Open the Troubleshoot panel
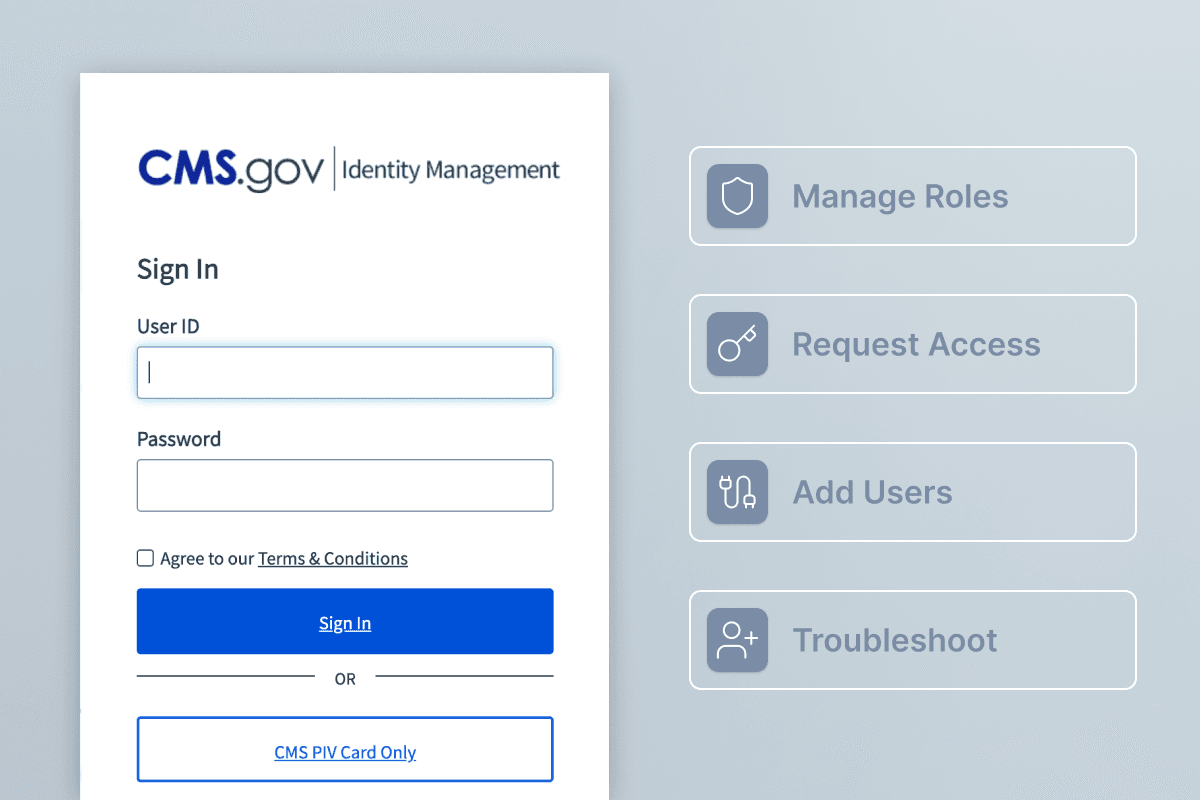1200x800 pixels. click(x=912, y=640)
